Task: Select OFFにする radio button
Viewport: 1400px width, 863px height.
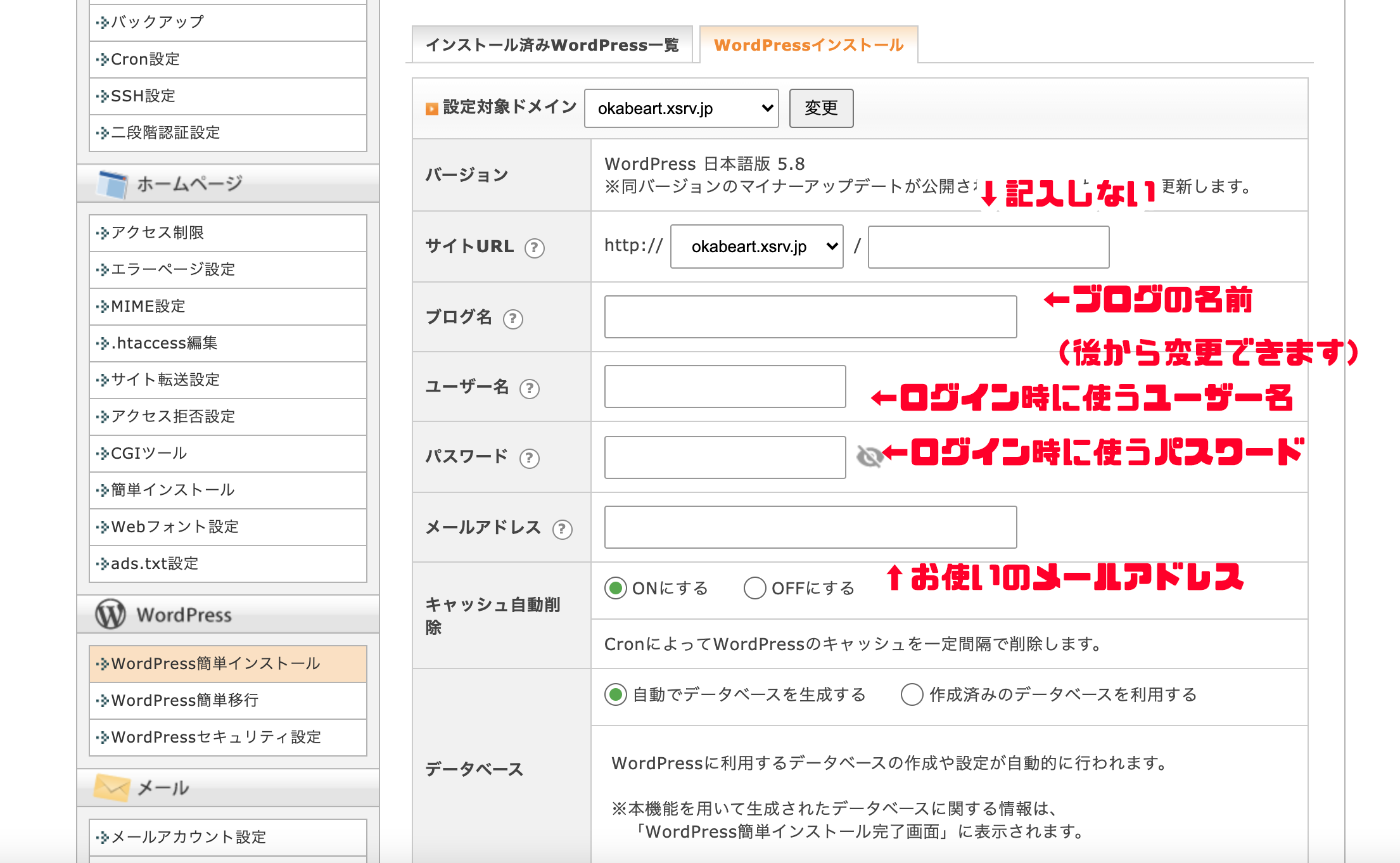Action: click(754, 588)
